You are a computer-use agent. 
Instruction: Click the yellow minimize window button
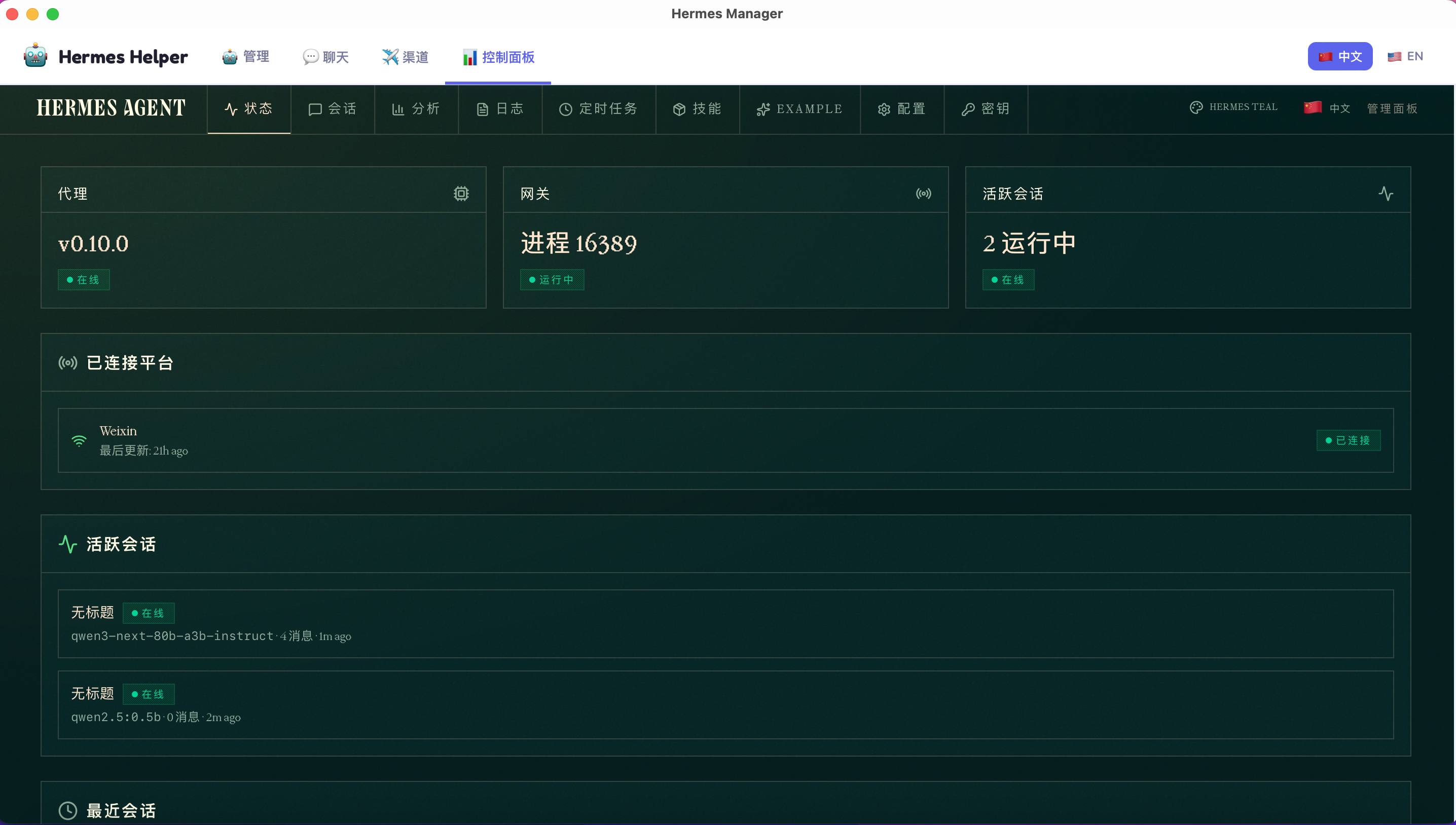(x=32, y=14)
